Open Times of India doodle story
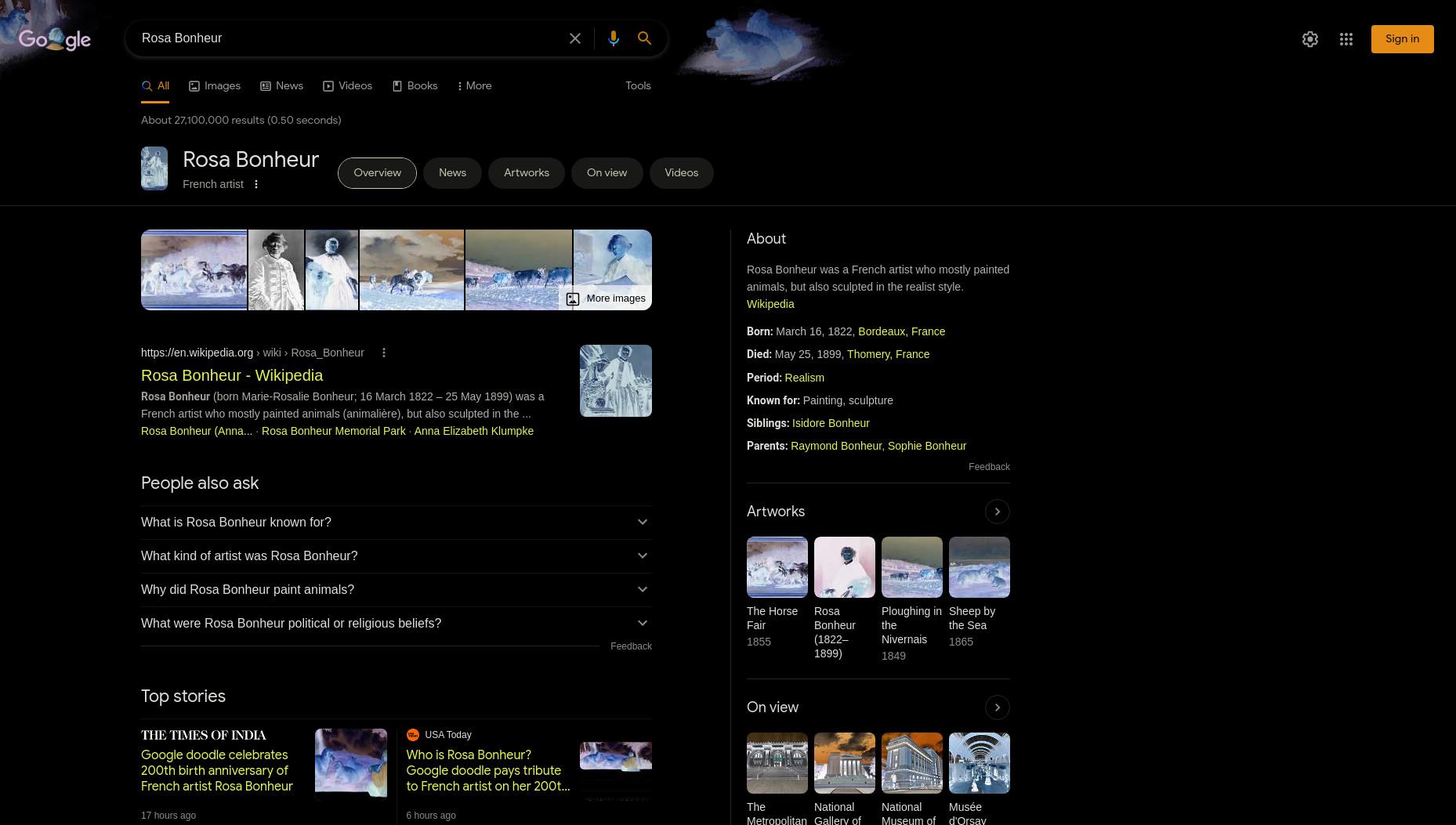This screenshot has height=825, width=1456. pos(217,771)
